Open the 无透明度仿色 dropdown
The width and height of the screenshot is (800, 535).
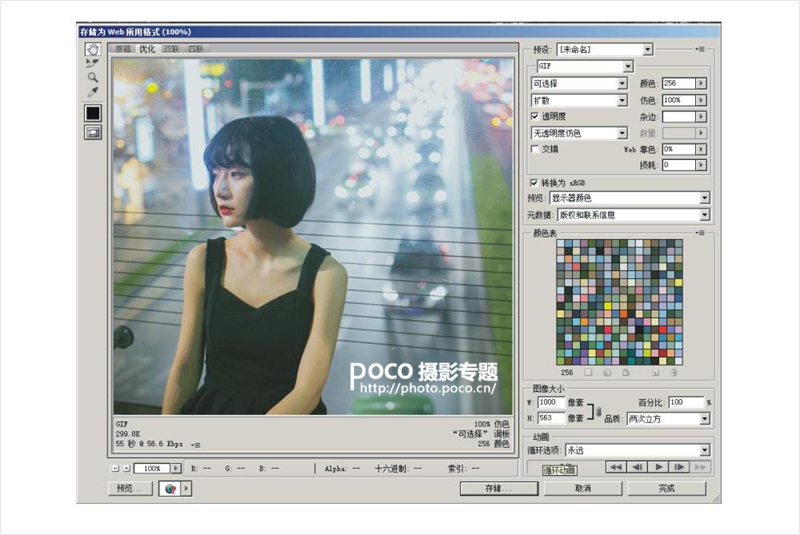coord(579,133)
